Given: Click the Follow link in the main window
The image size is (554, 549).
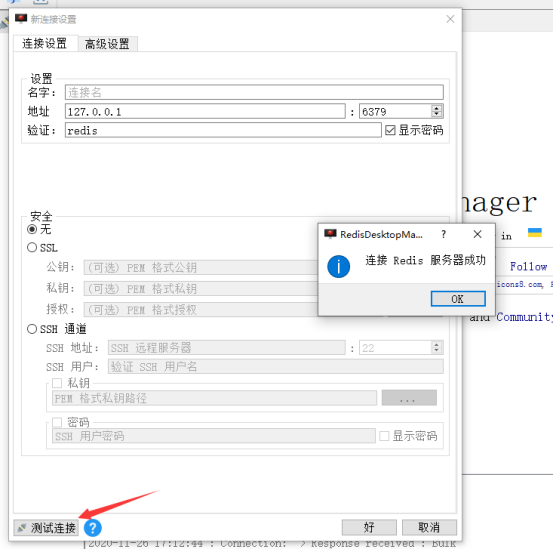Looking at the screenshot, I should (529, 266).
